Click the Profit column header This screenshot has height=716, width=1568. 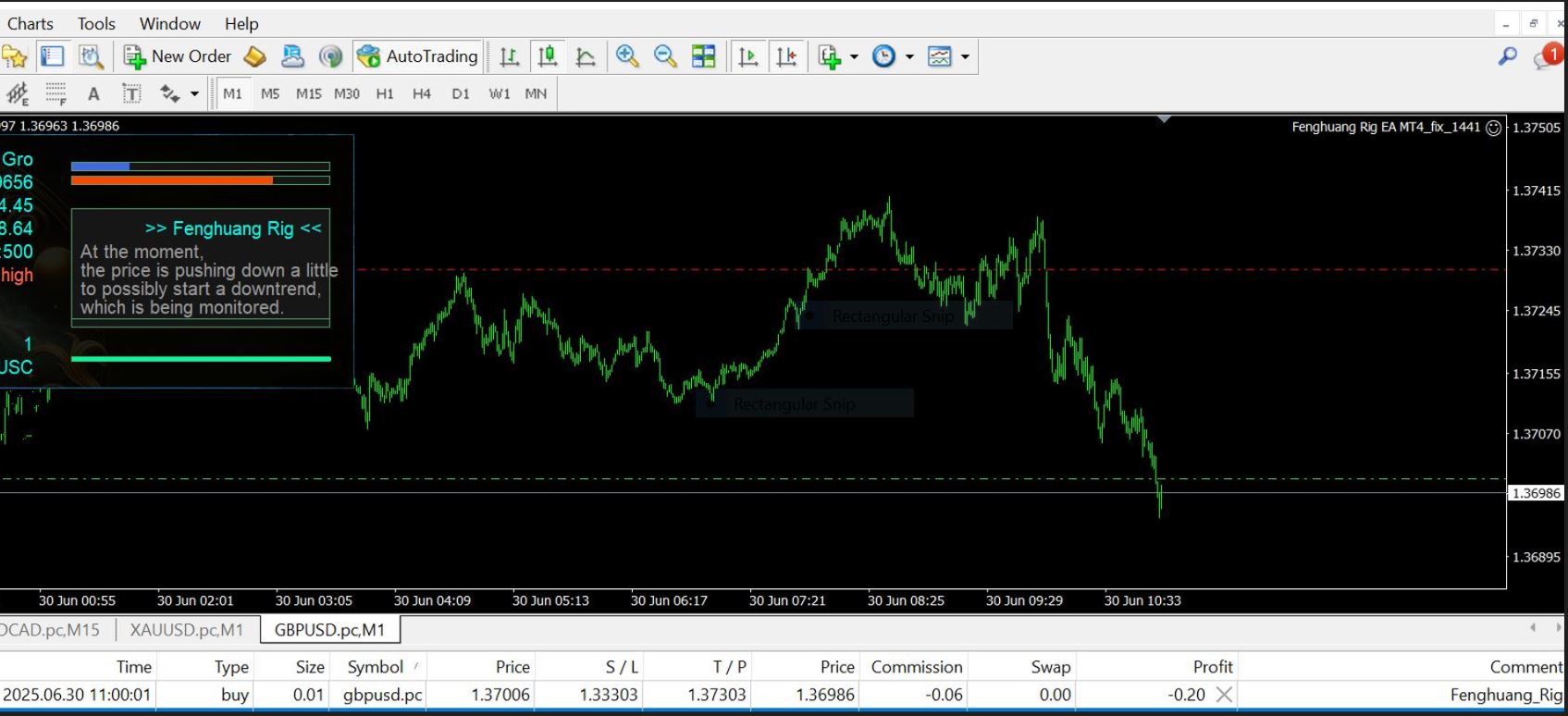1212,667
